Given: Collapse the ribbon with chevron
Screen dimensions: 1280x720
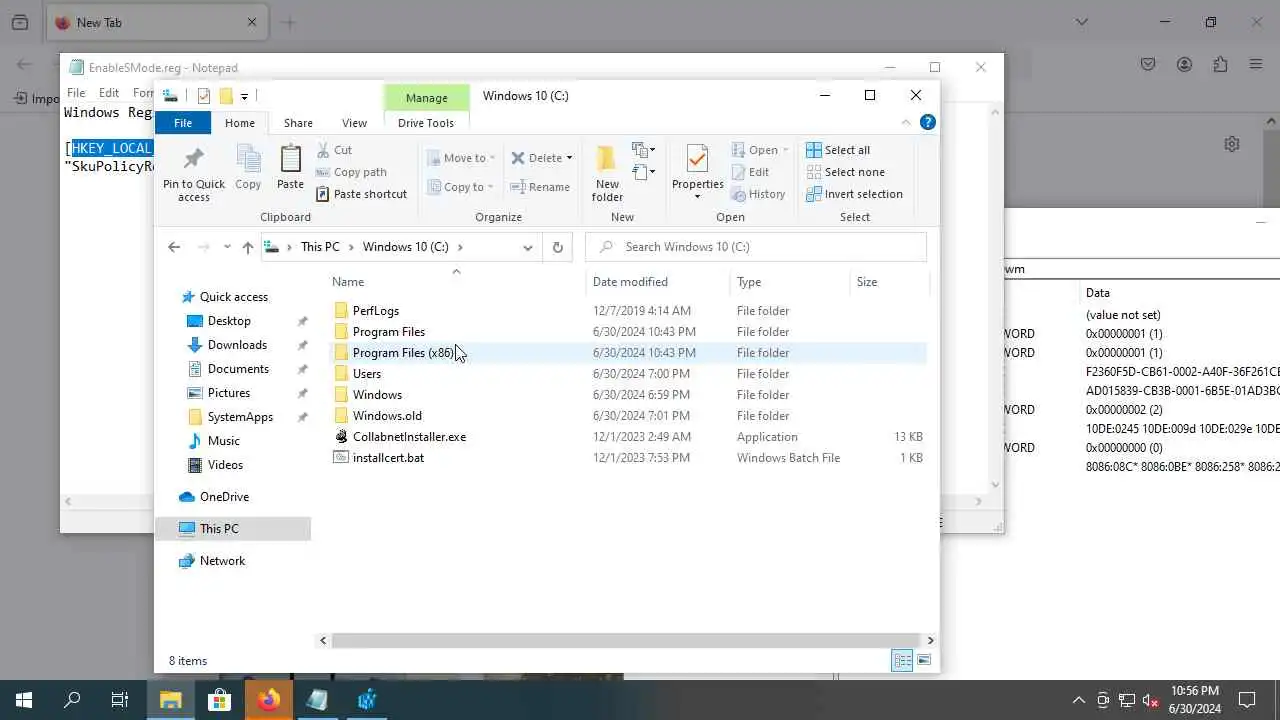Looking at the screenshot, I should pos(906,122).
